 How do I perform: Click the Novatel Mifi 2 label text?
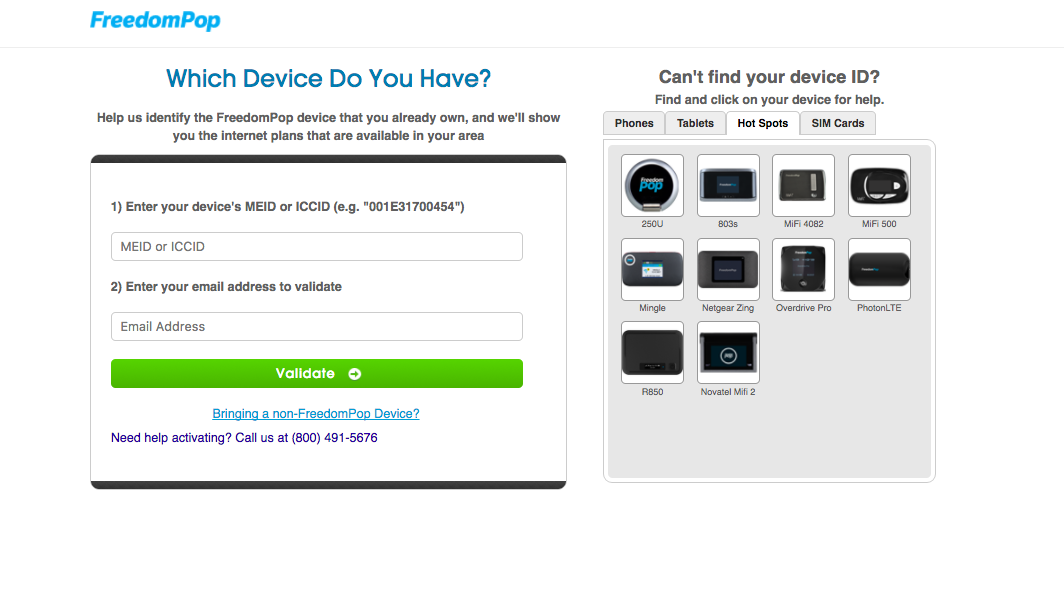(x=728, y=392)
